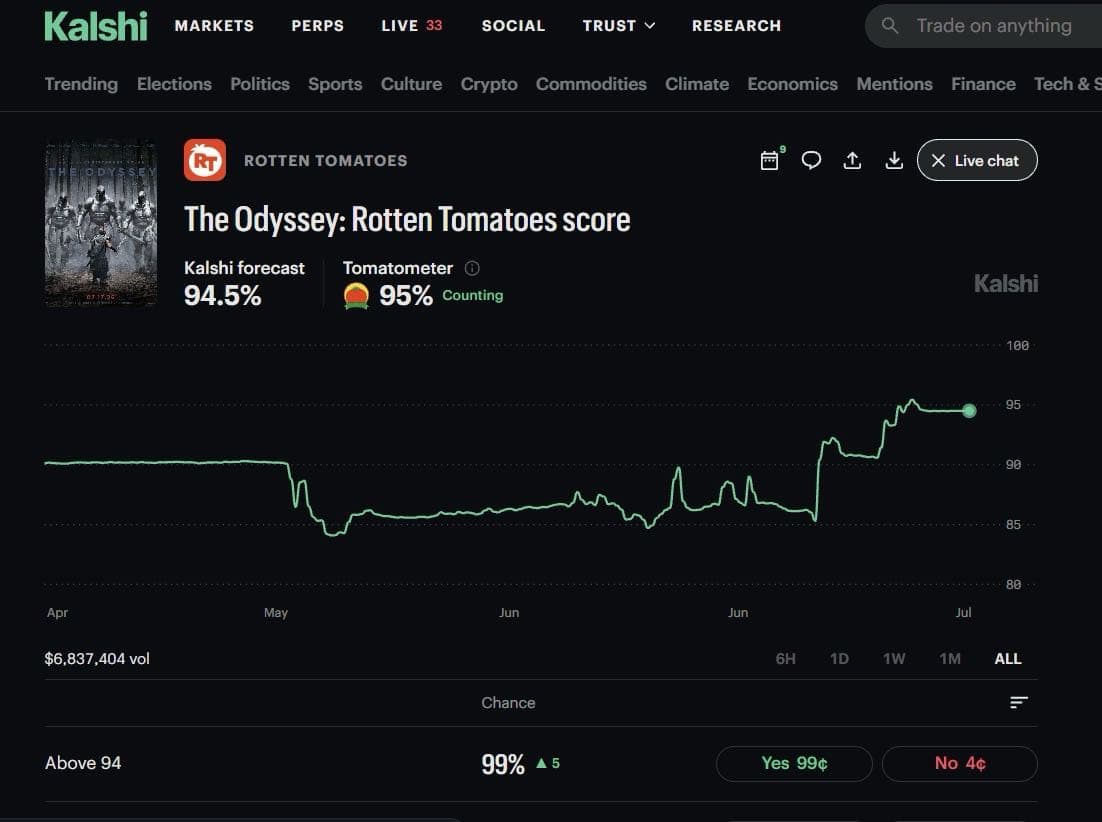Open the calendar icon with badge
This screenshot has height=822, width=1102.
coord(771,160)
